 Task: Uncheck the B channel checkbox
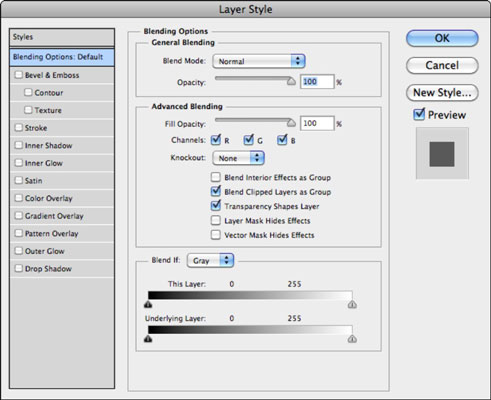282,140
